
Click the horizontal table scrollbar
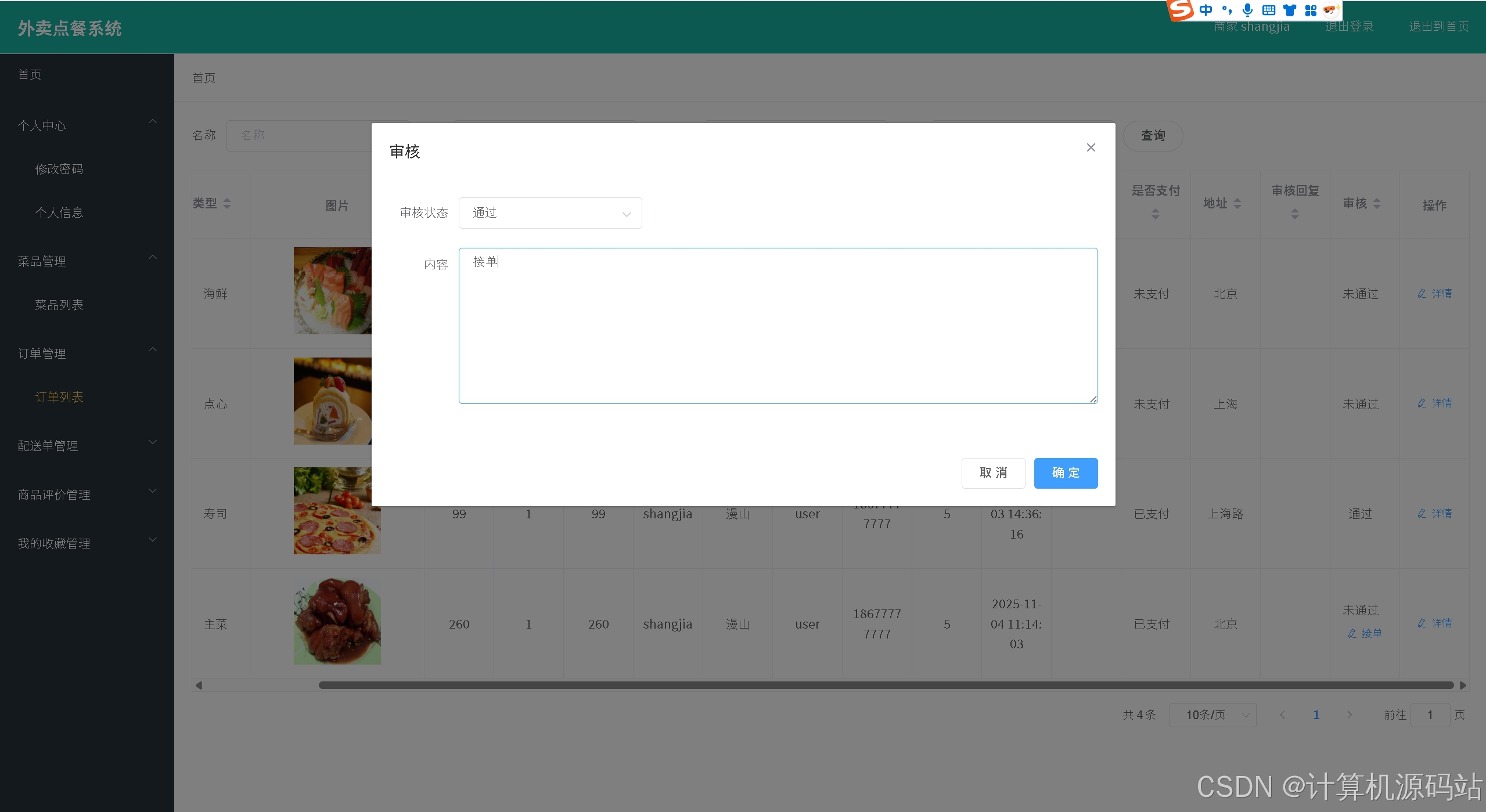click(886, 685)
